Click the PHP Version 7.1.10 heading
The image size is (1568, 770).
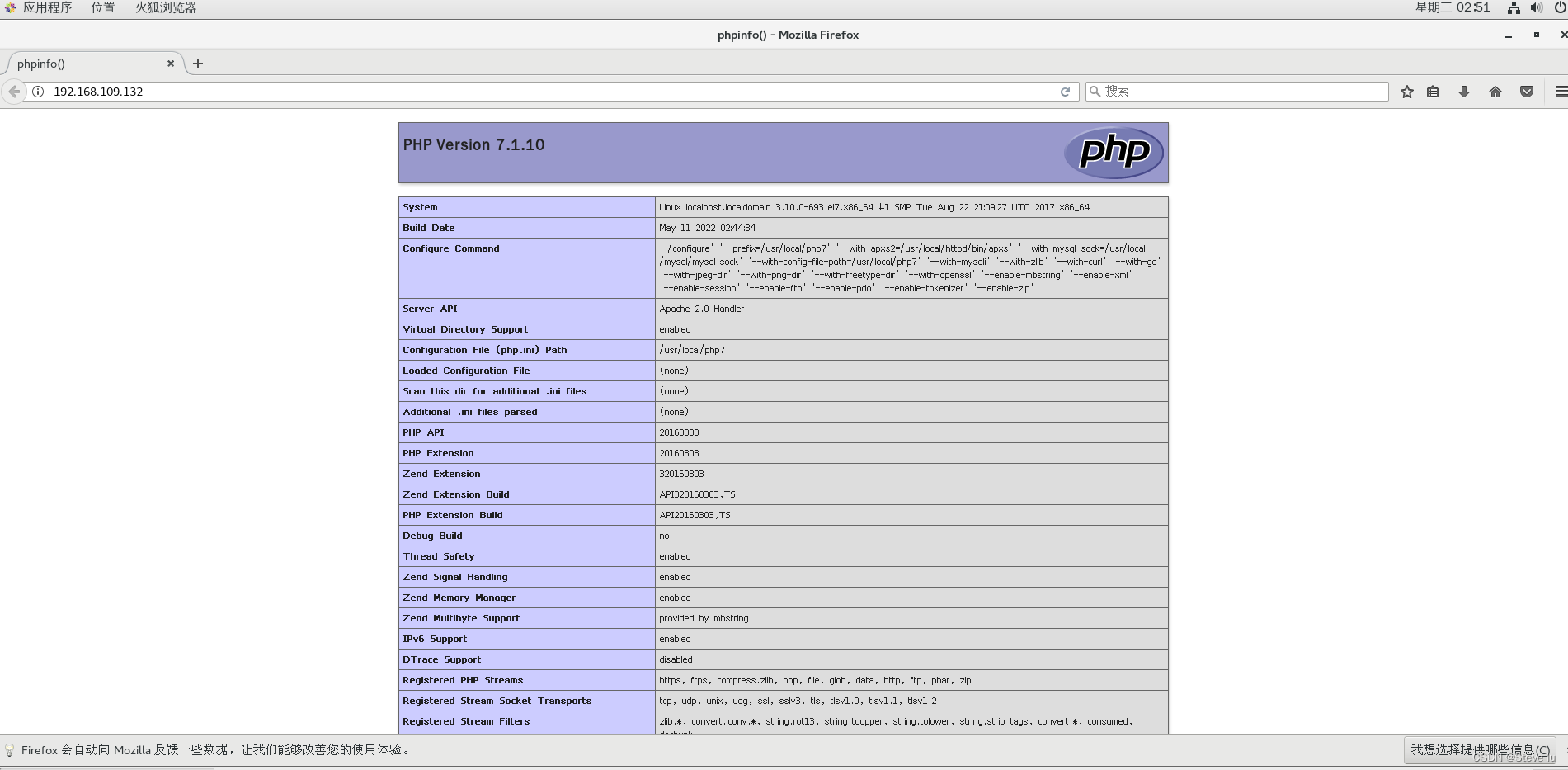473,145
